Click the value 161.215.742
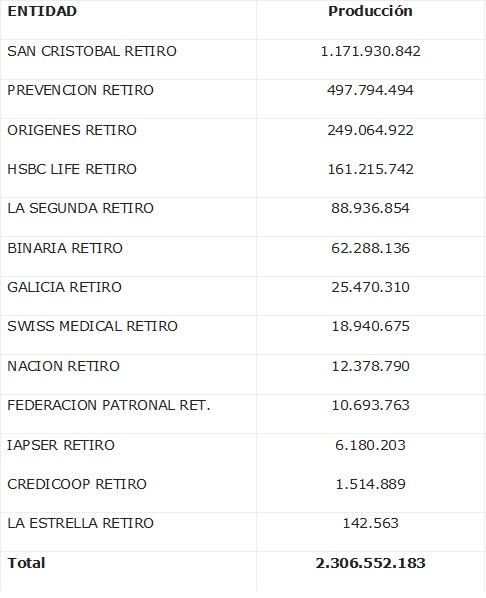This screenshot has width=486, height=598. [370, 169]
